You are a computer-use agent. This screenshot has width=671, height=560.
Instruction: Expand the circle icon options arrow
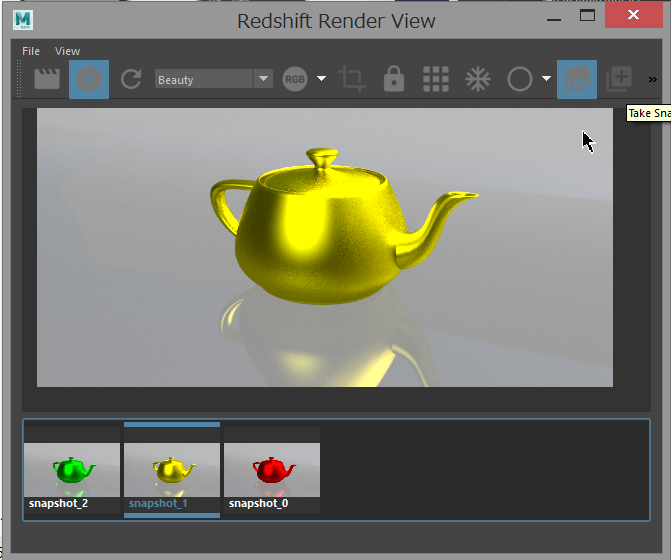pyautogui.click(x=546, y=79)
